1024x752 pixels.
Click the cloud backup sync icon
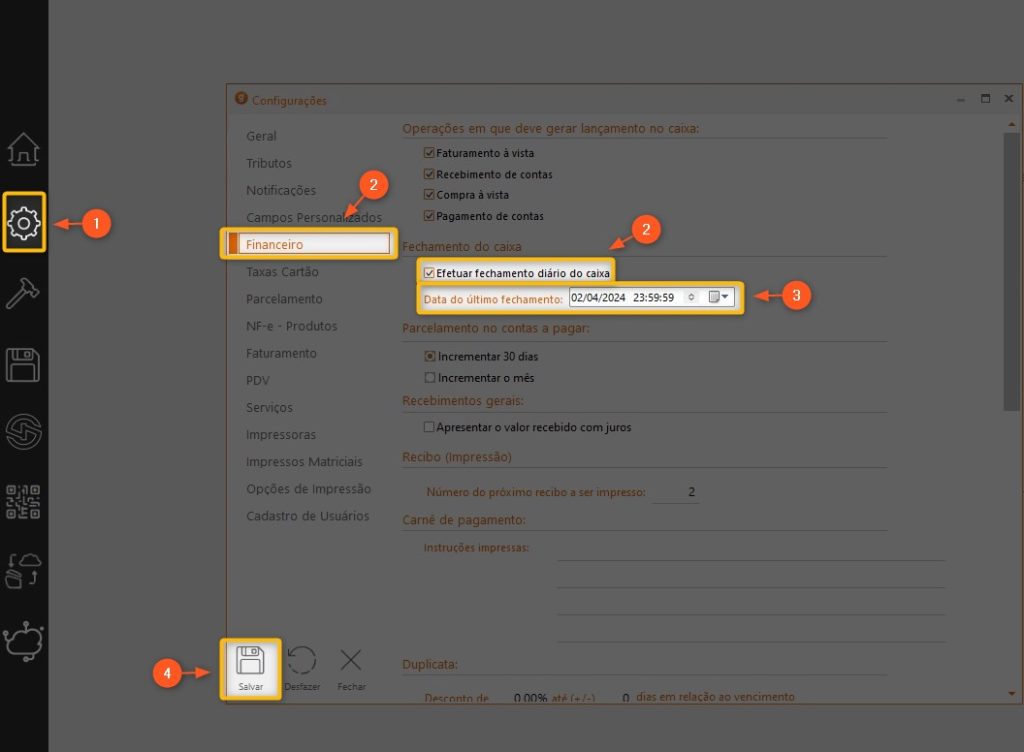point(23,569)
